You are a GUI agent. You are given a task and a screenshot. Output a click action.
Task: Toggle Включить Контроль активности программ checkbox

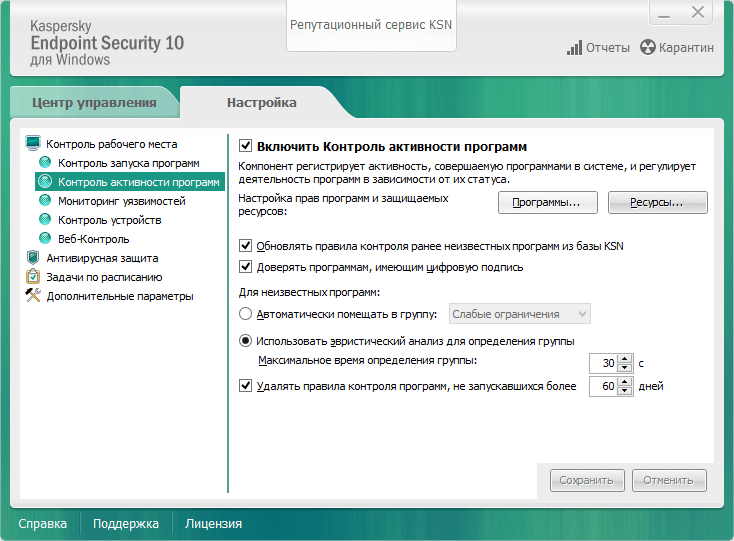tap(245, 146)
